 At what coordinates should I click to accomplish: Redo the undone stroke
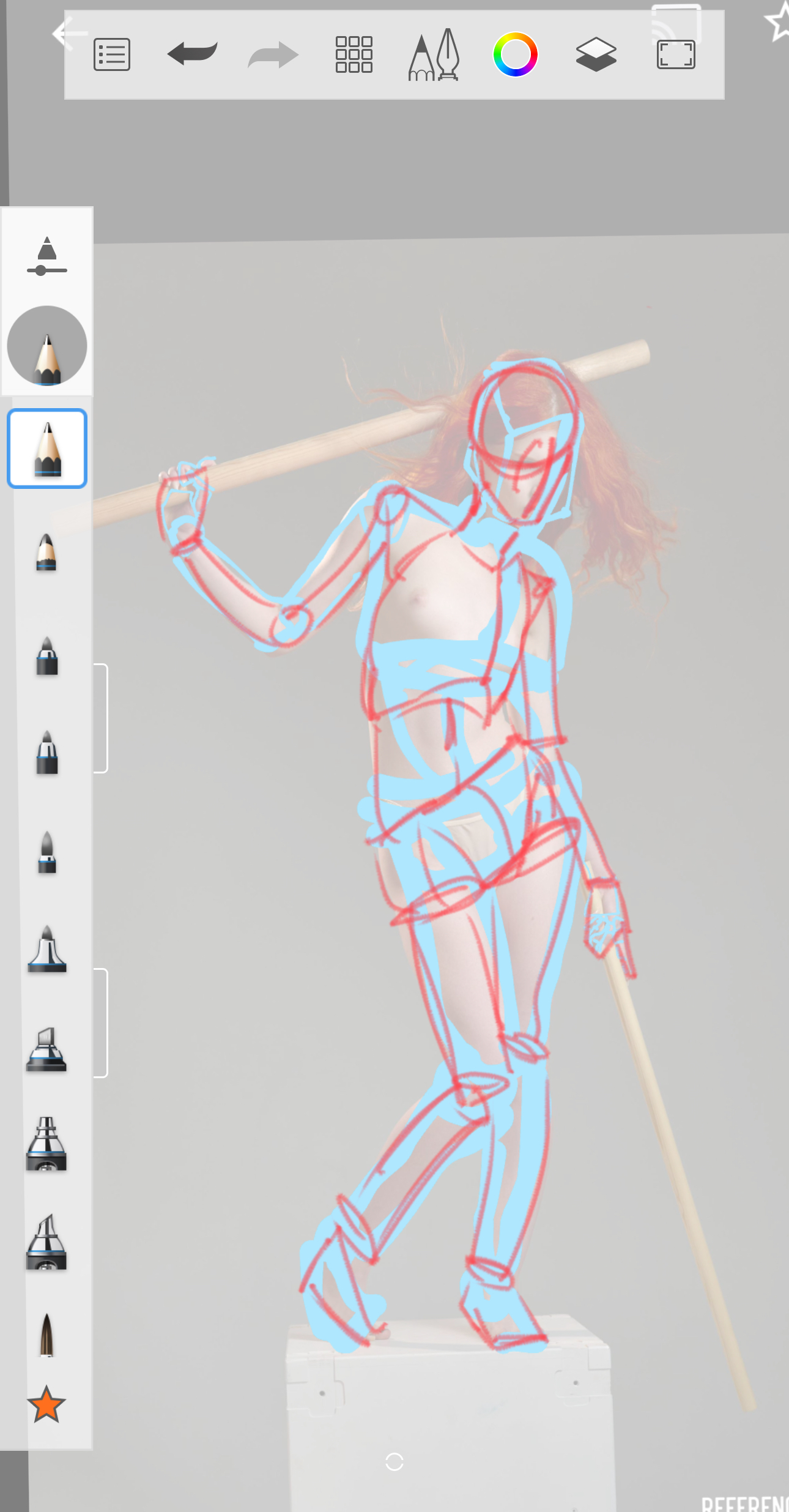coord(273,55)
